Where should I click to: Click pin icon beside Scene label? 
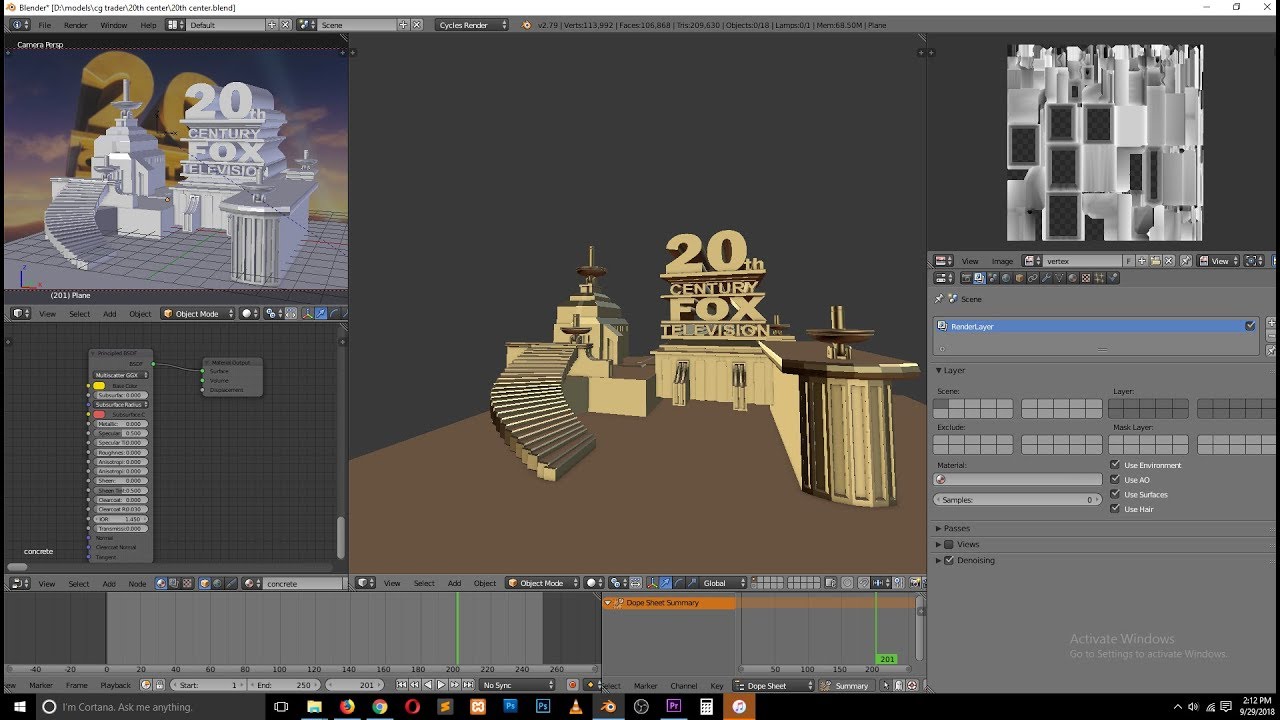click(x=939, y=298)
